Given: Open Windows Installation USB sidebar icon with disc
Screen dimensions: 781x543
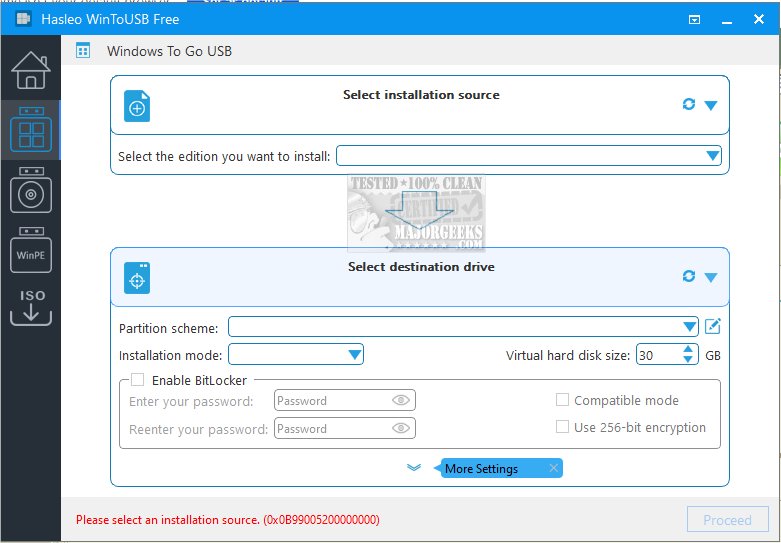Looking at the screenshot, I should (31, 190).
